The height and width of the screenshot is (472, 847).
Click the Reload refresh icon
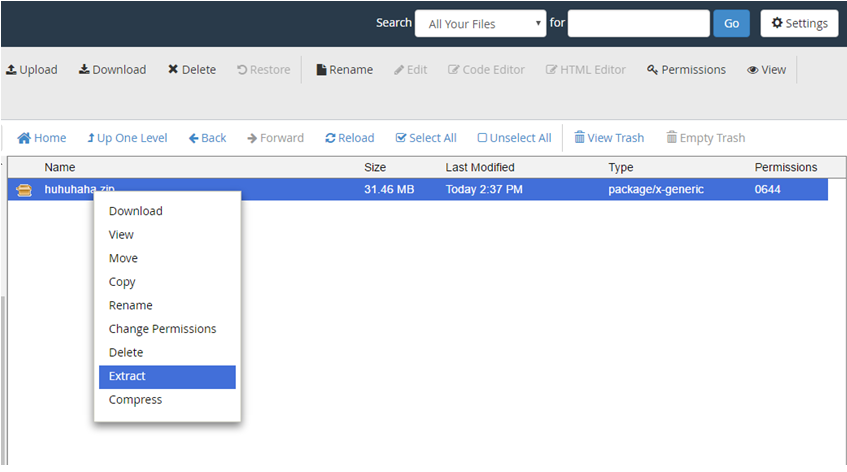click(x=331, y=138)
